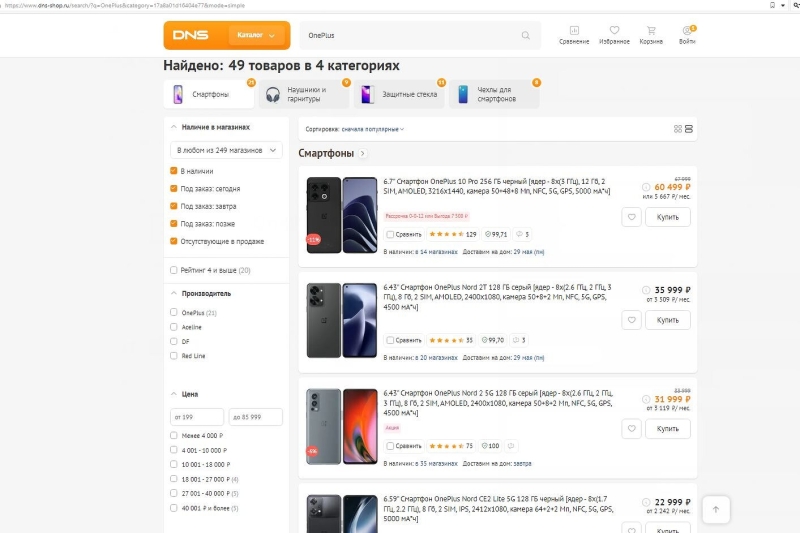The width and height of the screenshot is (800, 533).
Task: Open Избранное favorites heart icon
Action: 614,35
